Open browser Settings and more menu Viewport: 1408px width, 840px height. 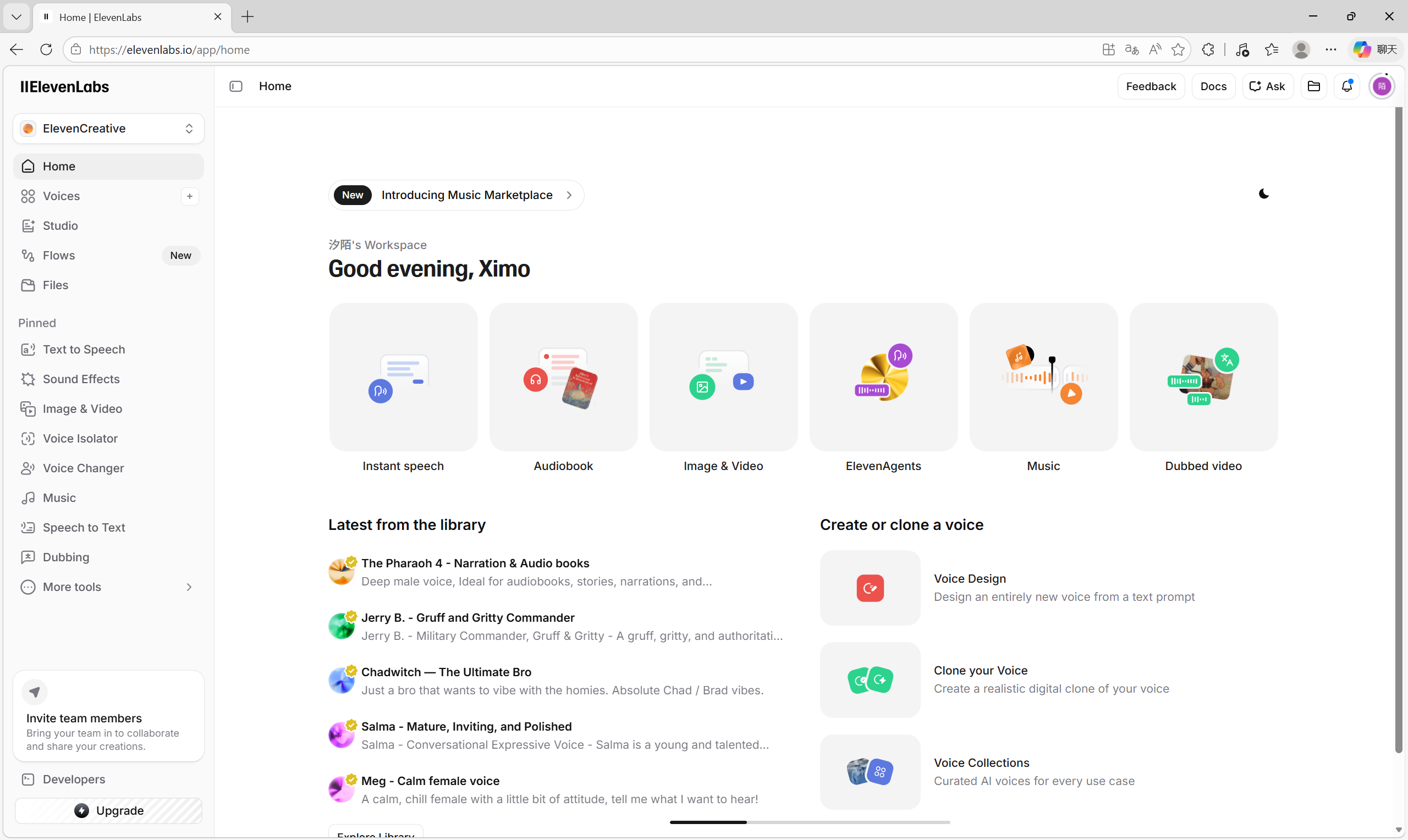[1330, 50]
